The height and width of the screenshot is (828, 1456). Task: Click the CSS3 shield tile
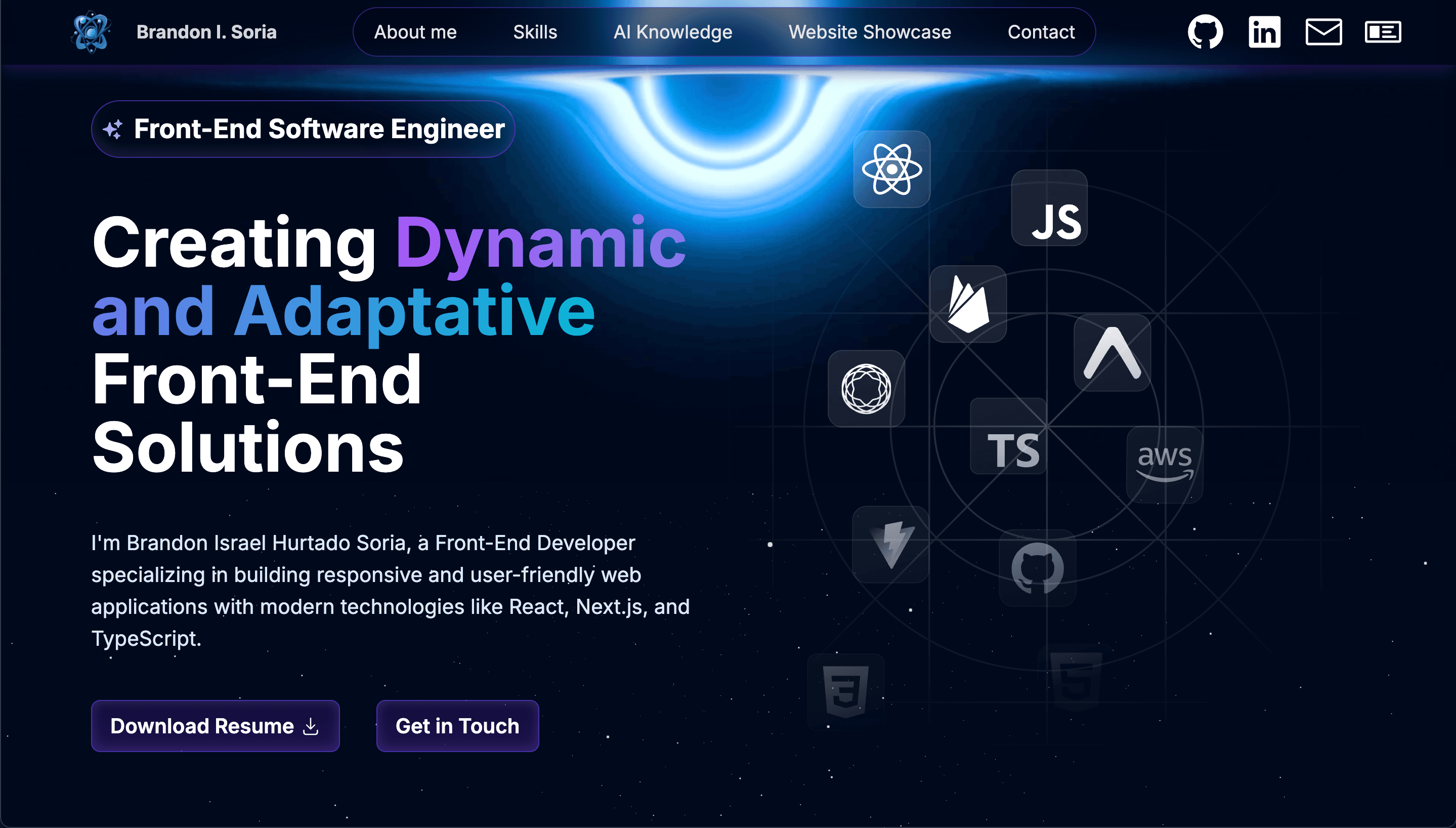[846, 691]
